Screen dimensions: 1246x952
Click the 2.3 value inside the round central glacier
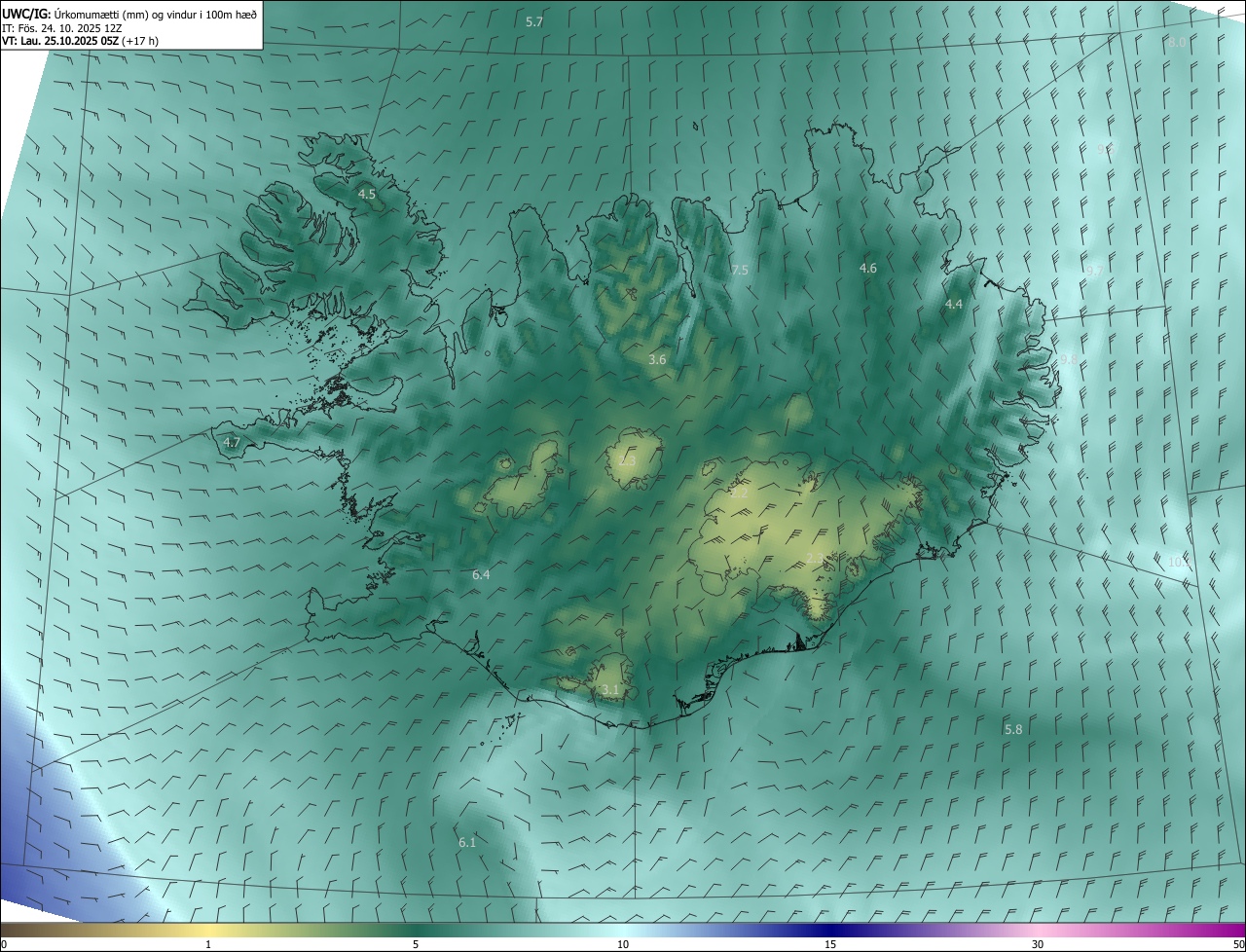pyautogui.click(x=628, y=461)
